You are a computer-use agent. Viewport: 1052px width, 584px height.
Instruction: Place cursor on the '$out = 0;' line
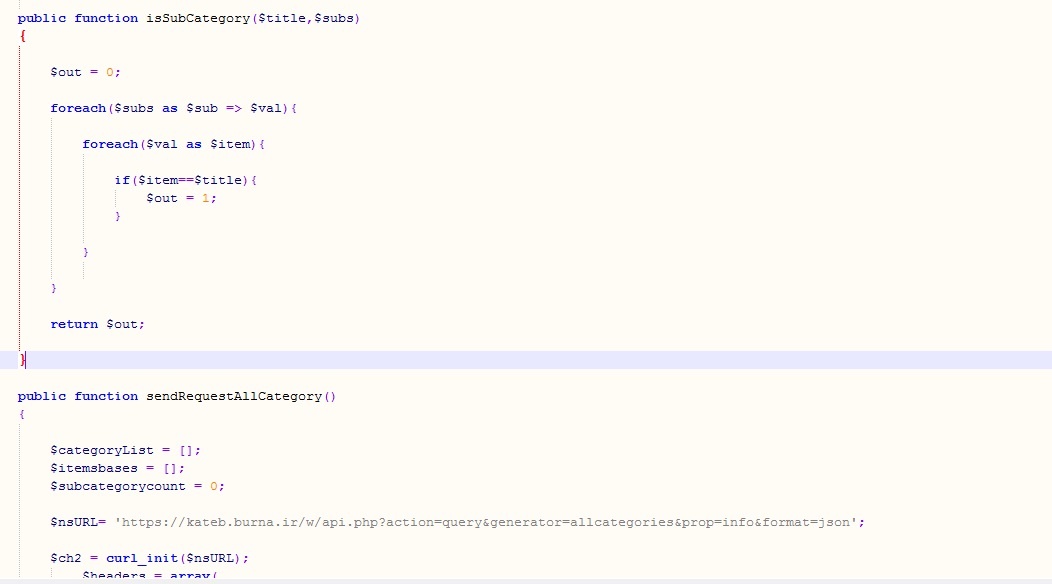click(x=85, y=72)
